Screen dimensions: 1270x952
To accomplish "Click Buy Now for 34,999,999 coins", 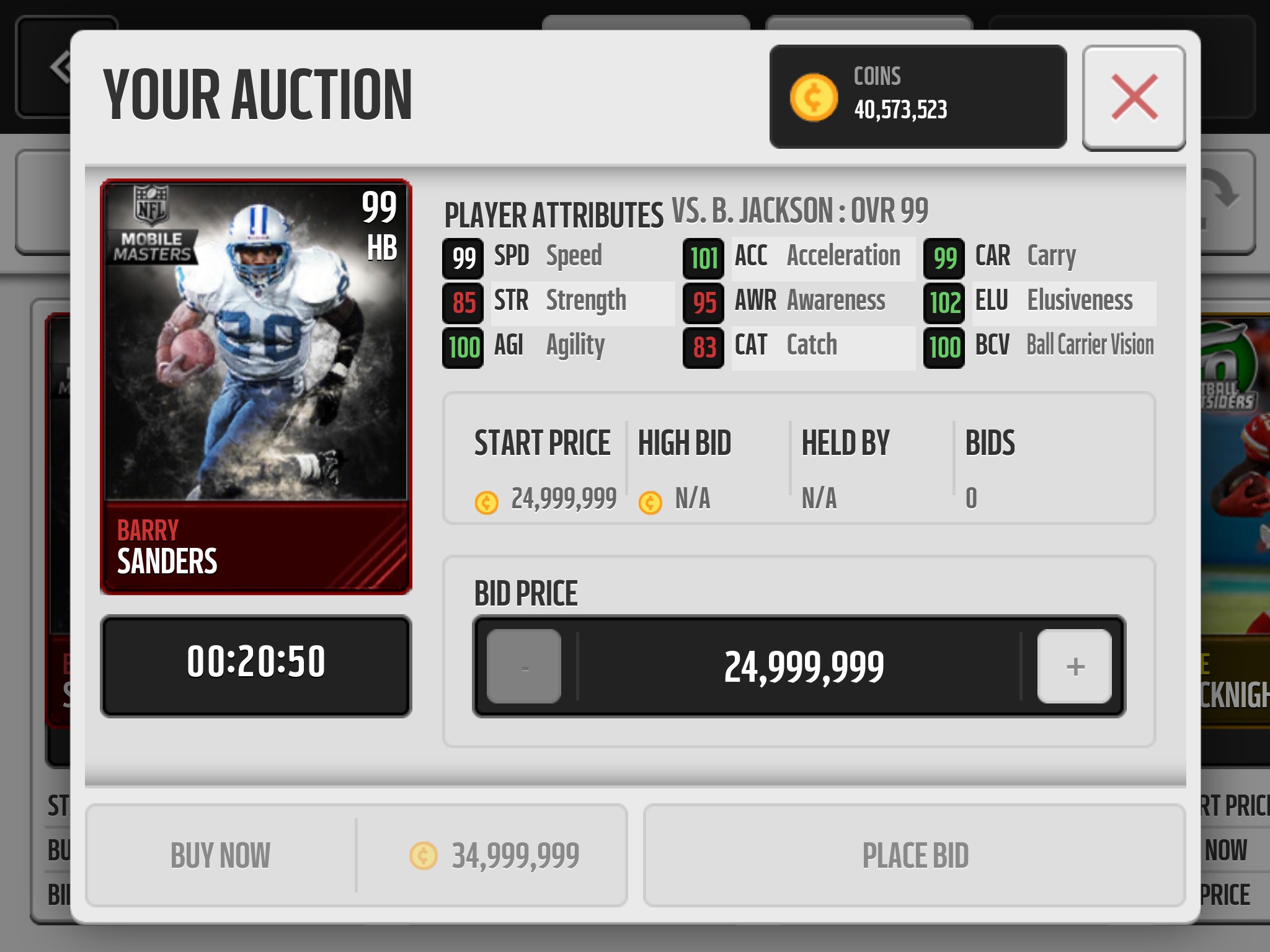I will tap(357, 855).
